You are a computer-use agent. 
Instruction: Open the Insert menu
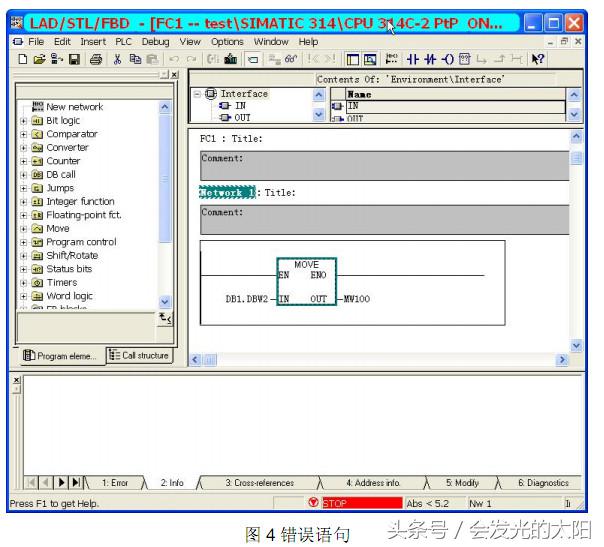[93, 42]
